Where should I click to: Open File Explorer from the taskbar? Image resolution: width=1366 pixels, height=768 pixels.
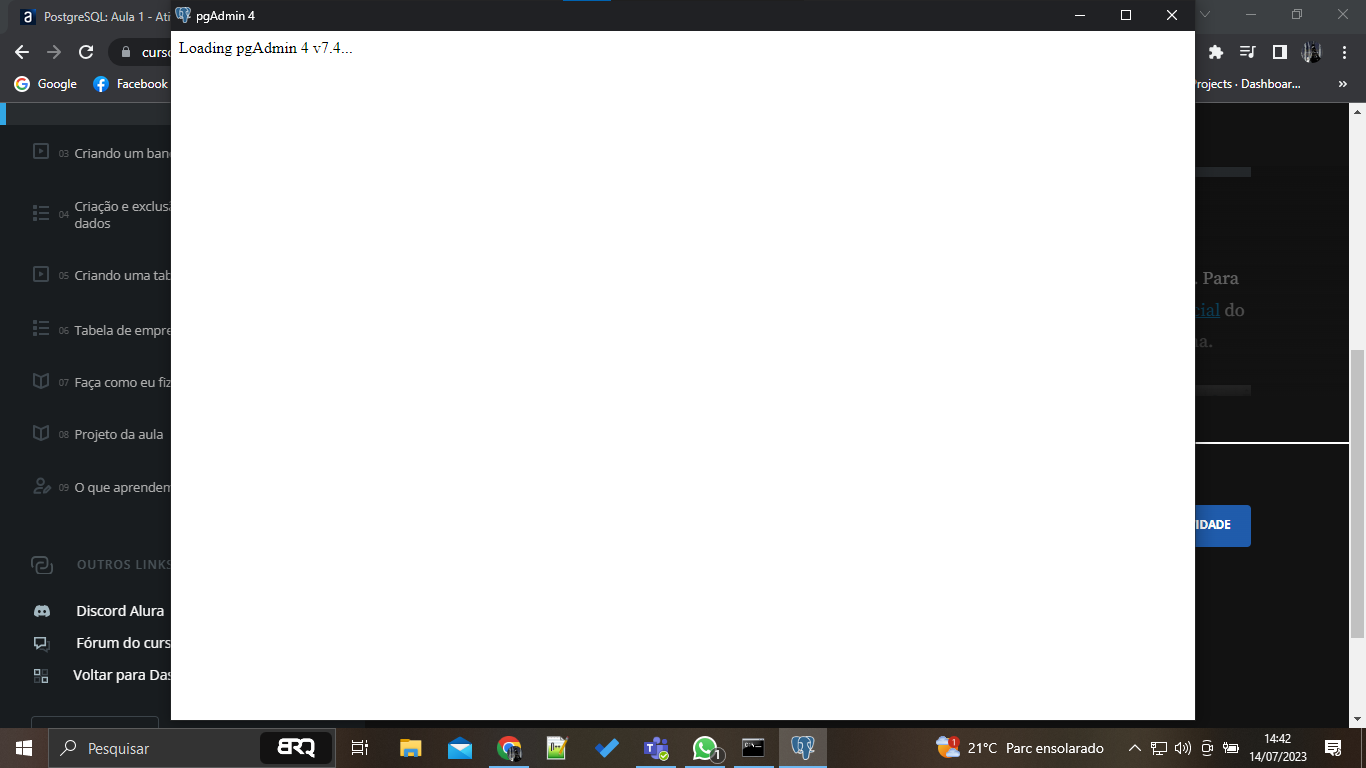point(411,748)
